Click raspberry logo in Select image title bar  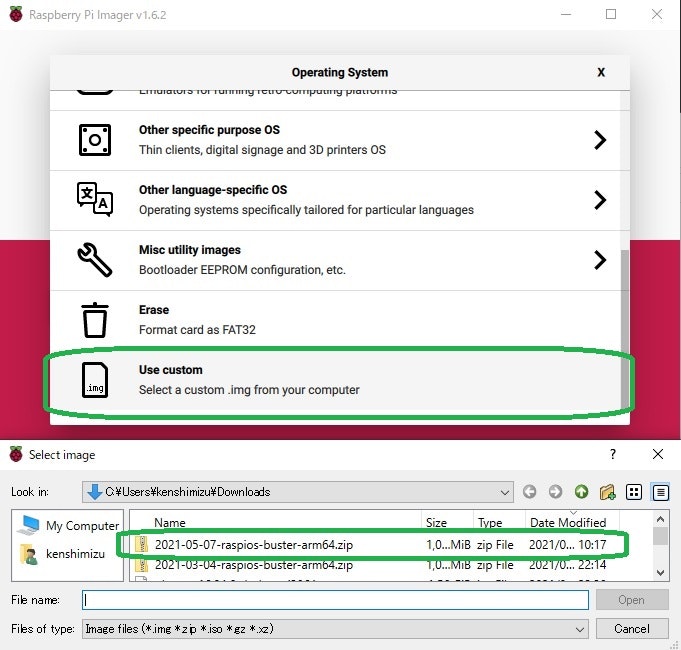pyautogui.click(x=16, y=454)
